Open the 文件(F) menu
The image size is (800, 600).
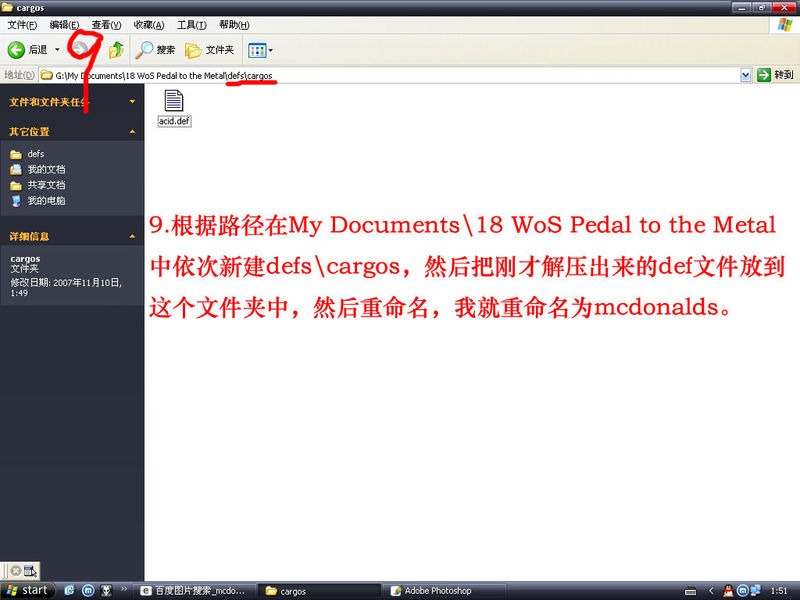[x=23, y=24]
